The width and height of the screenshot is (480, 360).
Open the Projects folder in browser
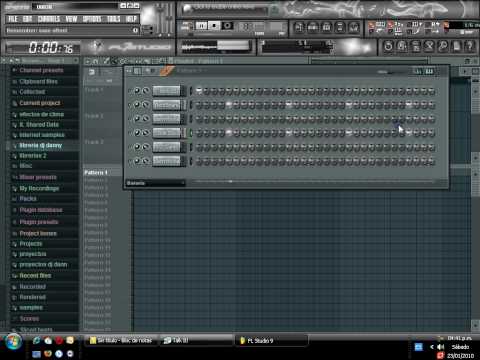click(x=31, y=244)
